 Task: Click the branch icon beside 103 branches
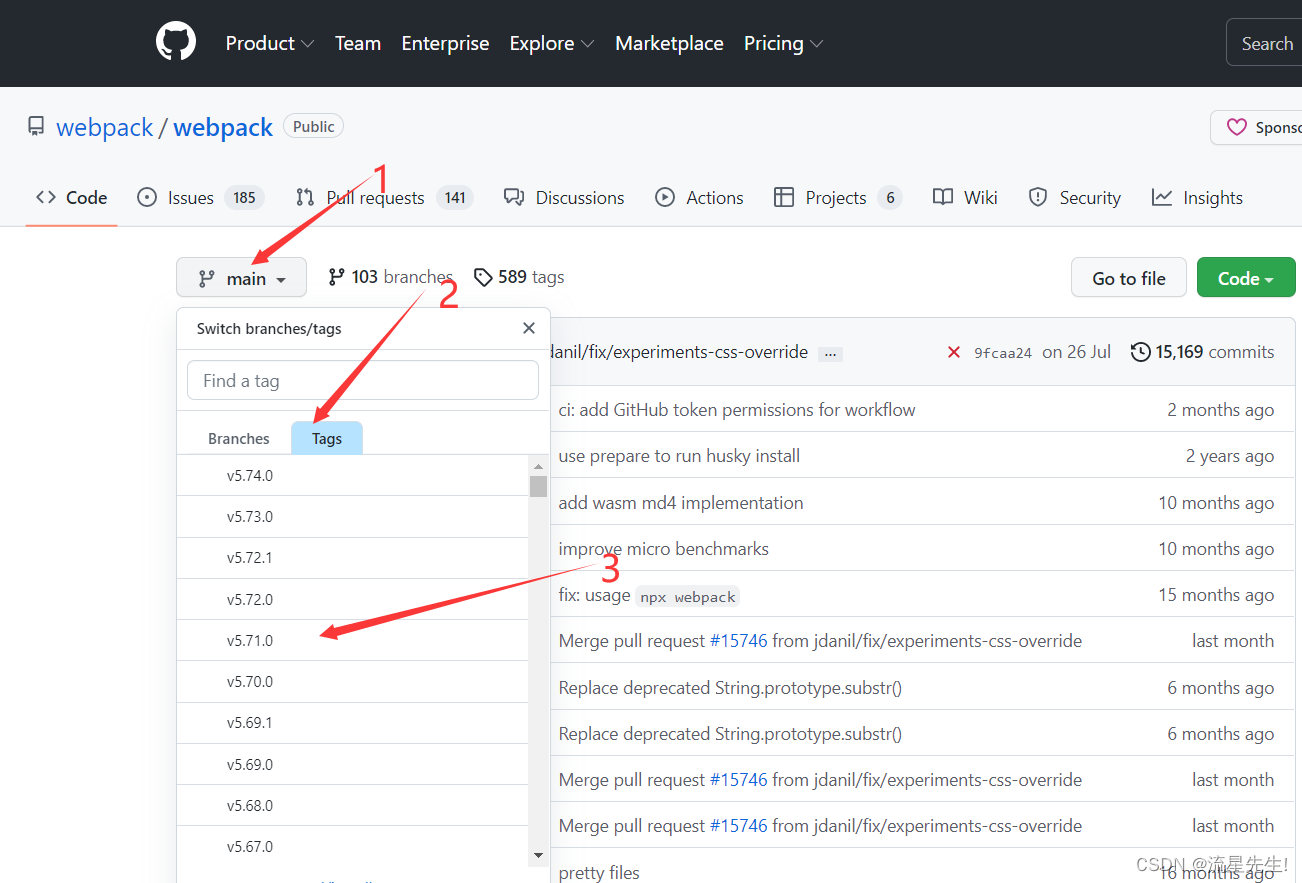(x=336, y=277)
